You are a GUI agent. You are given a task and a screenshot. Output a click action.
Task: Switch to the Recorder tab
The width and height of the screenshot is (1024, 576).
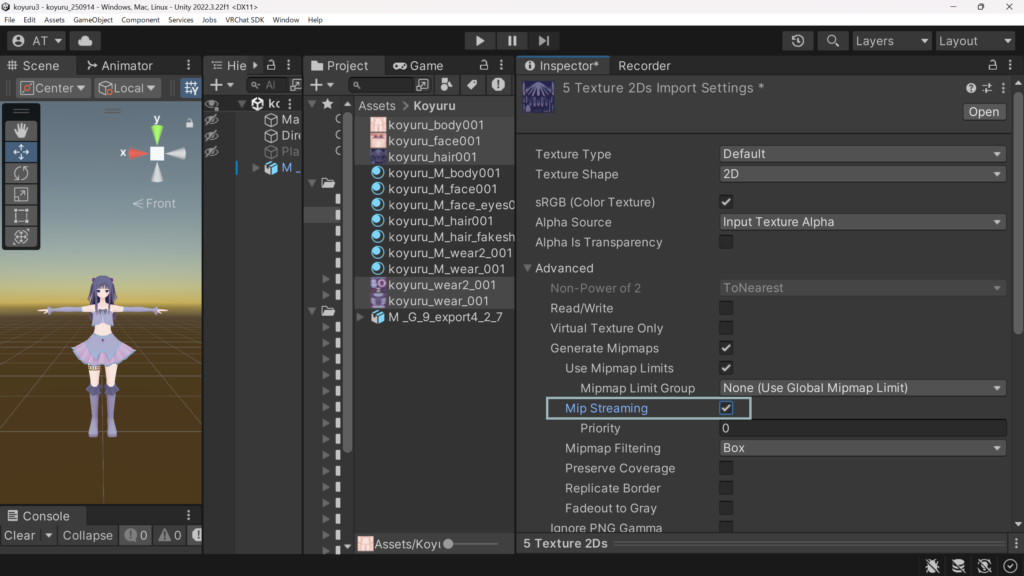click(x=644, y=66)
